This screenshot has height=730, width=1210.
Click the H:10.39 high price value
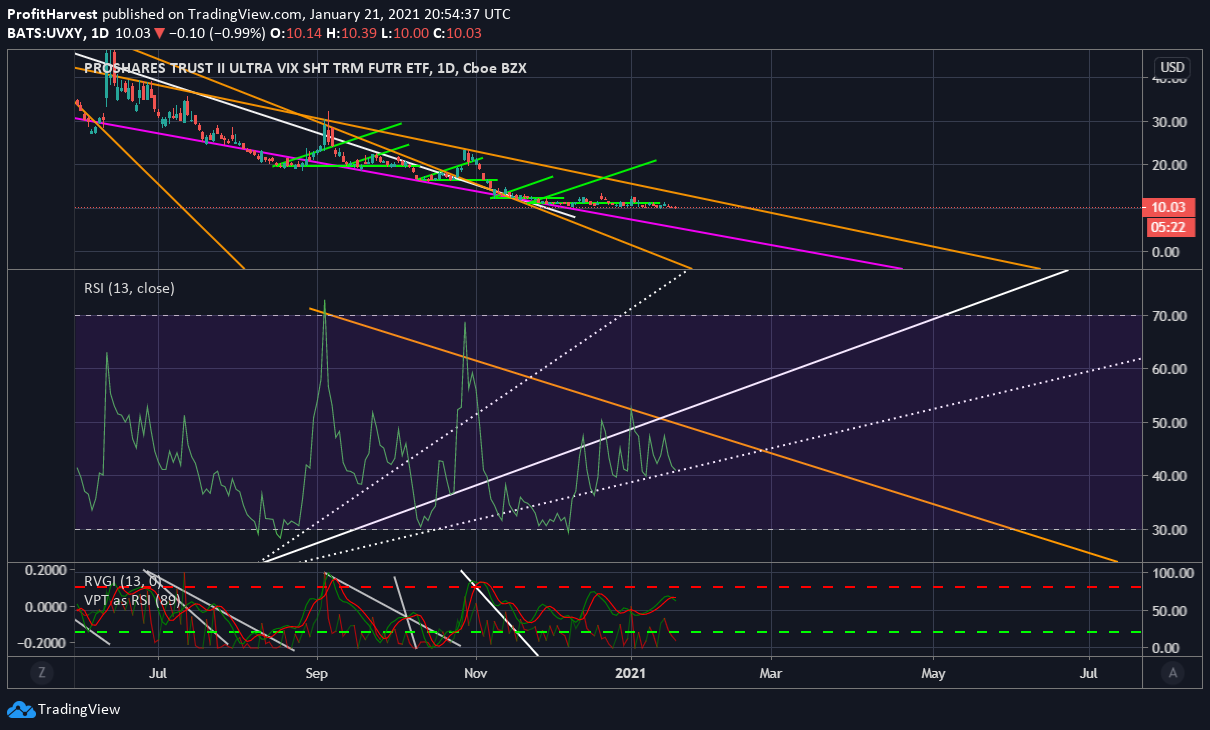[353, 33]
